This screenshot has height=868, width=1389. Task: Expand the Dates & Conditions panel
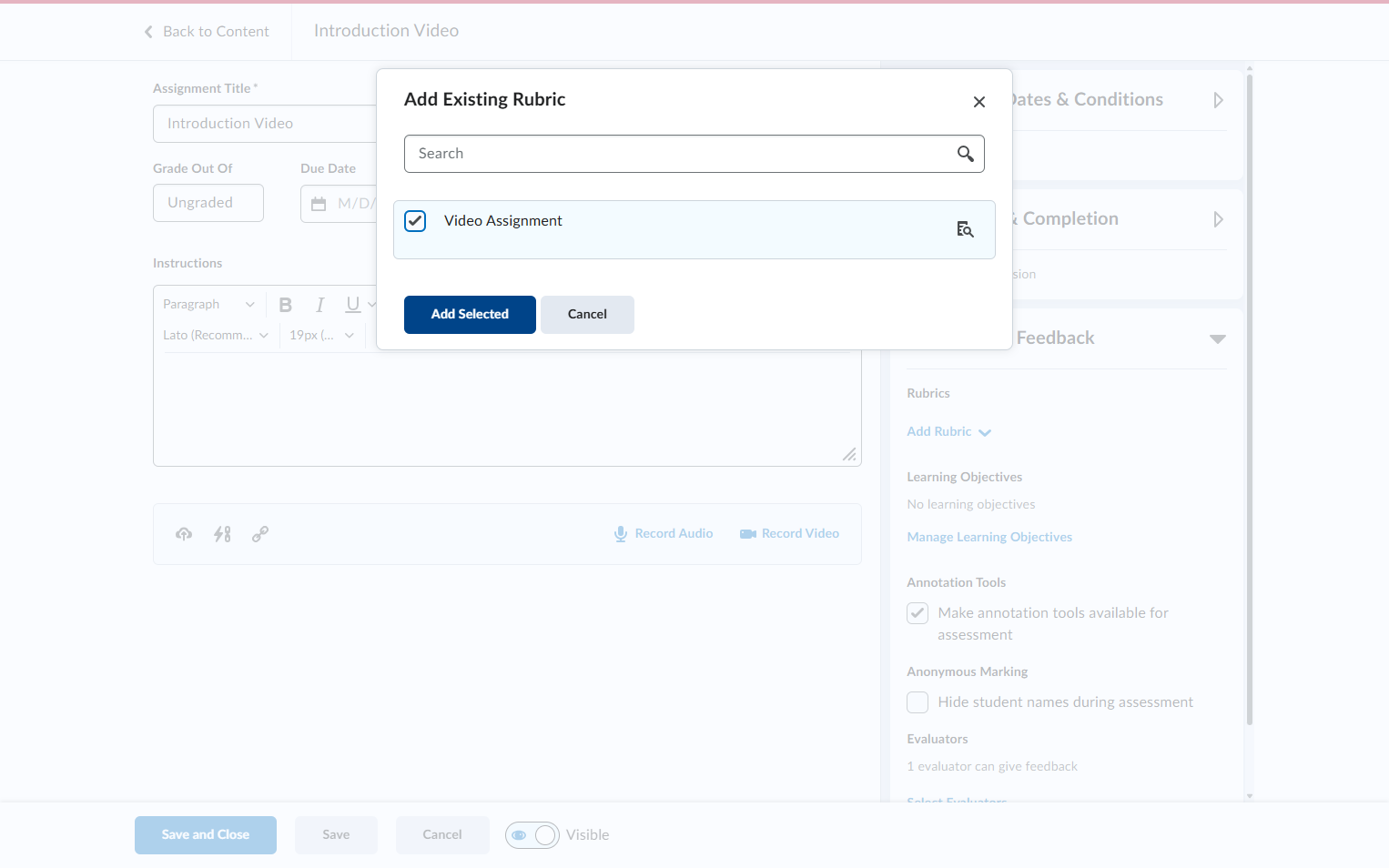pyautogui.click(x=1219, y=100)
